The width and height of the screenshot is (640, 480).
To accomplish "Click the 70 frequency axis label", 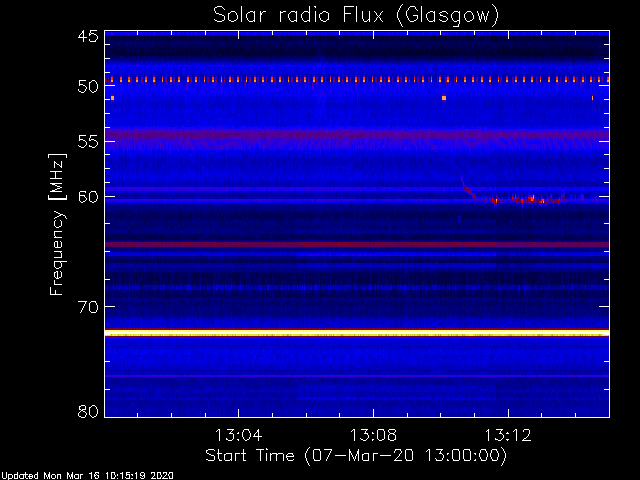I will (x=88, y=307).
